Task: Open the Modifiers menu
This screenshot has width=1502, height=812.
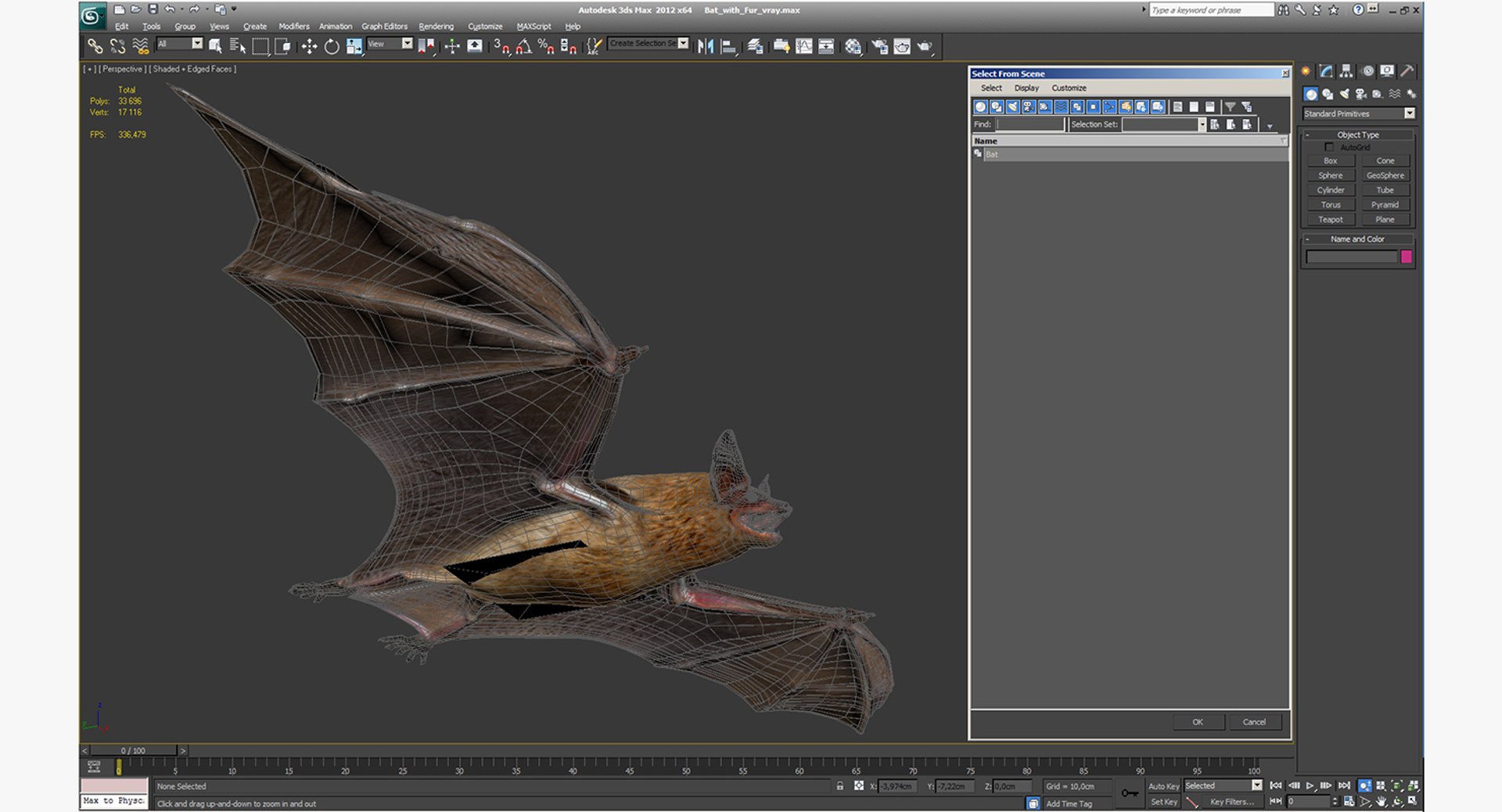Action: [293, 27]
